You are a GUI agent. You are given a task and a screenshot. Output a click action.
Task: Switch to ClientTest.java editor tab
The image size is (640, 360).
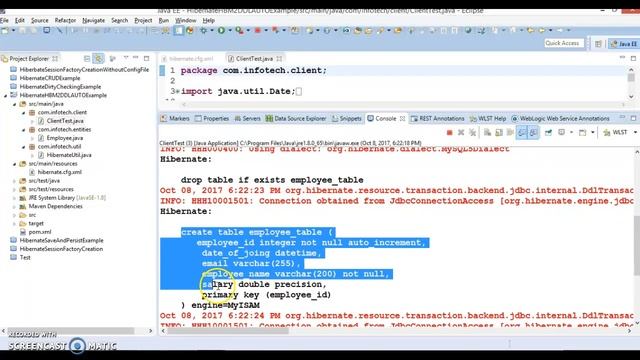pos(254,59)
